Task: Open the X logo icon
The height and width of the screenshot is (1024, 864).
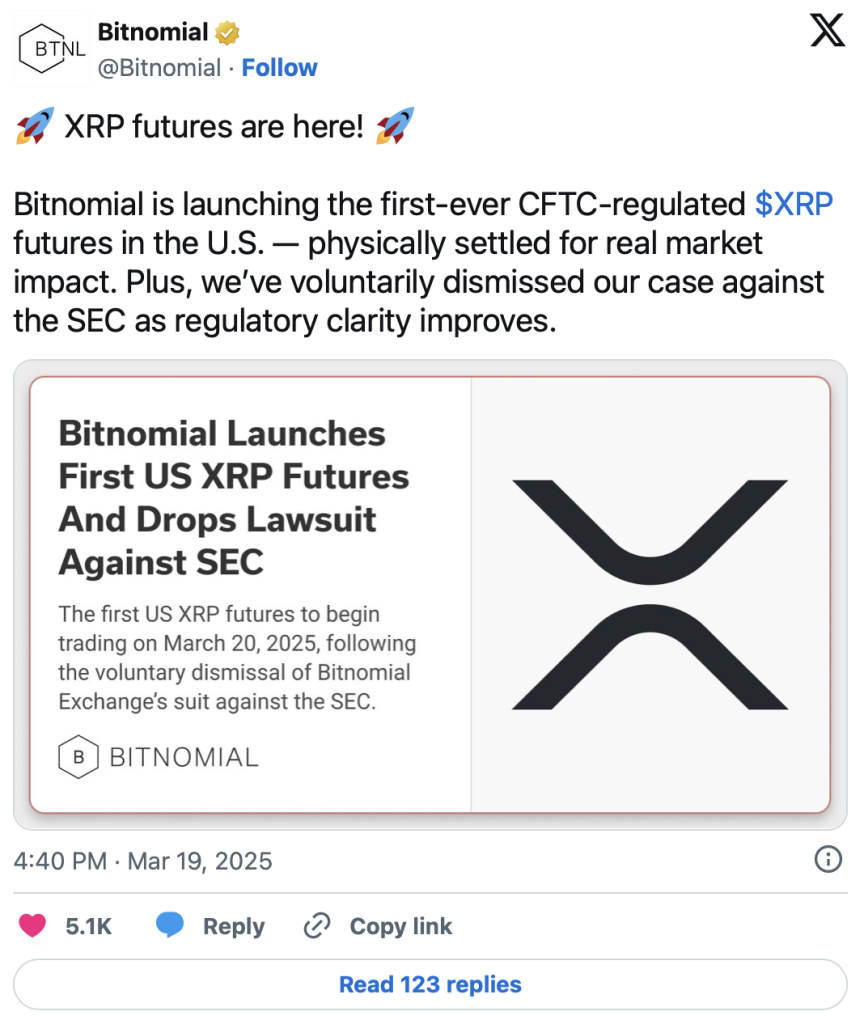Action: click(827, 31)
